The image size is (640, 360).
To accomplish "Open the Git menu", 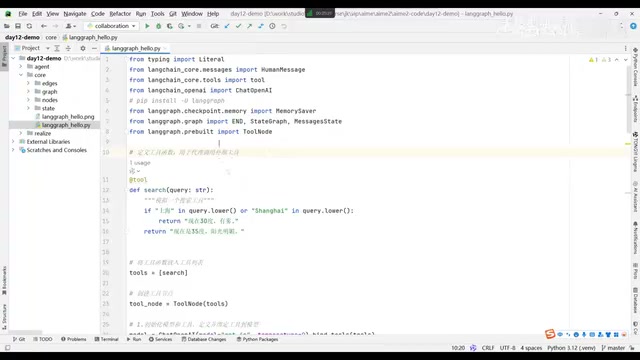I will (173, 13).
